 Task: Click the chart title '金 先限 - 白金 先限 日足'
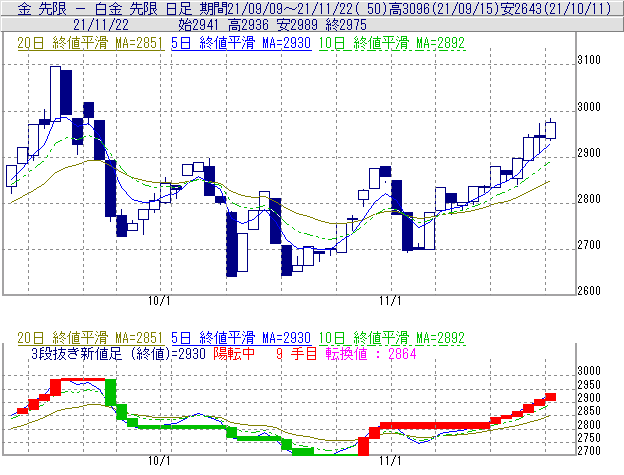(105, 8)
